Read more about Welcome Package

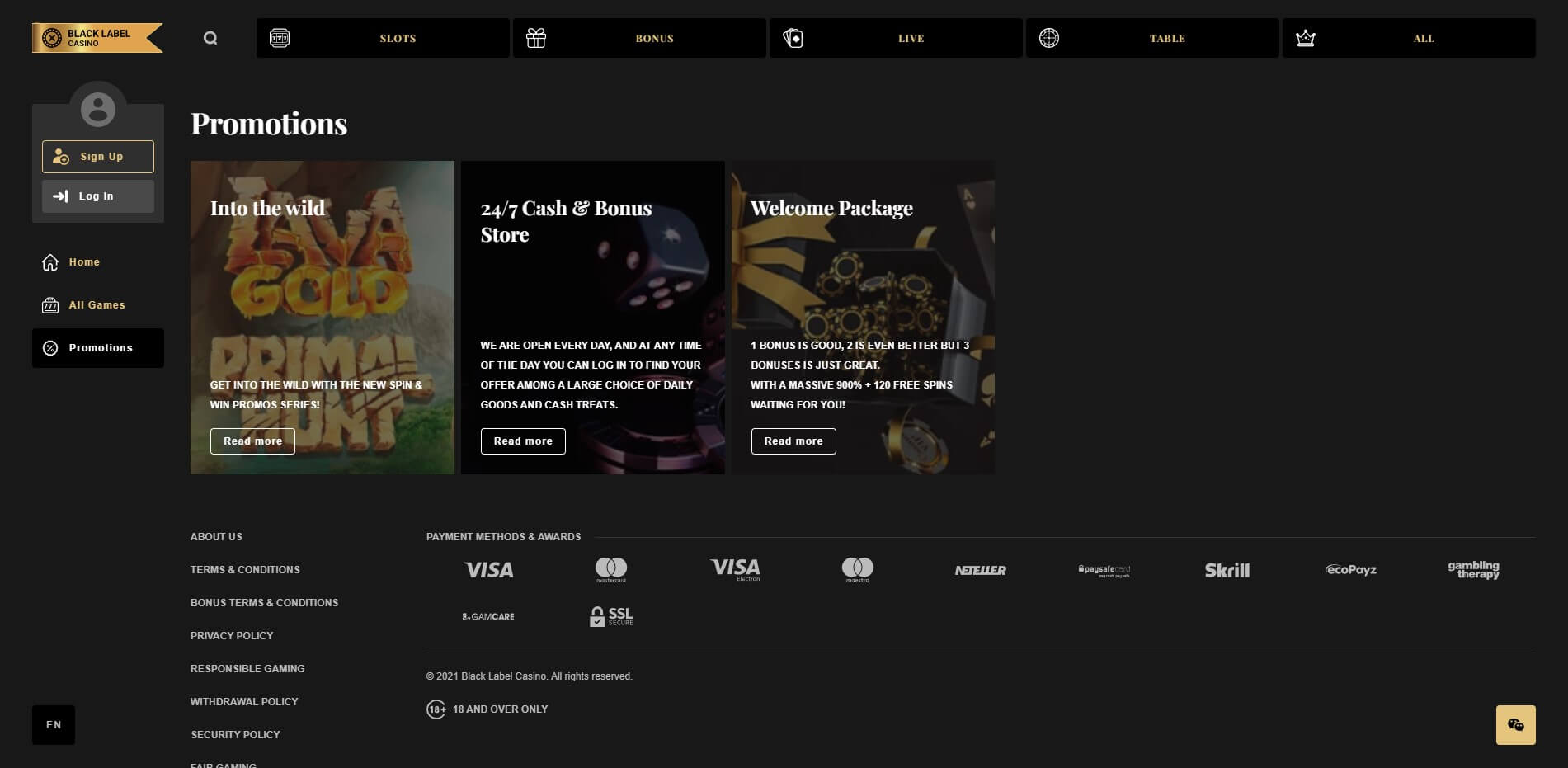click(x=793, y=441)
